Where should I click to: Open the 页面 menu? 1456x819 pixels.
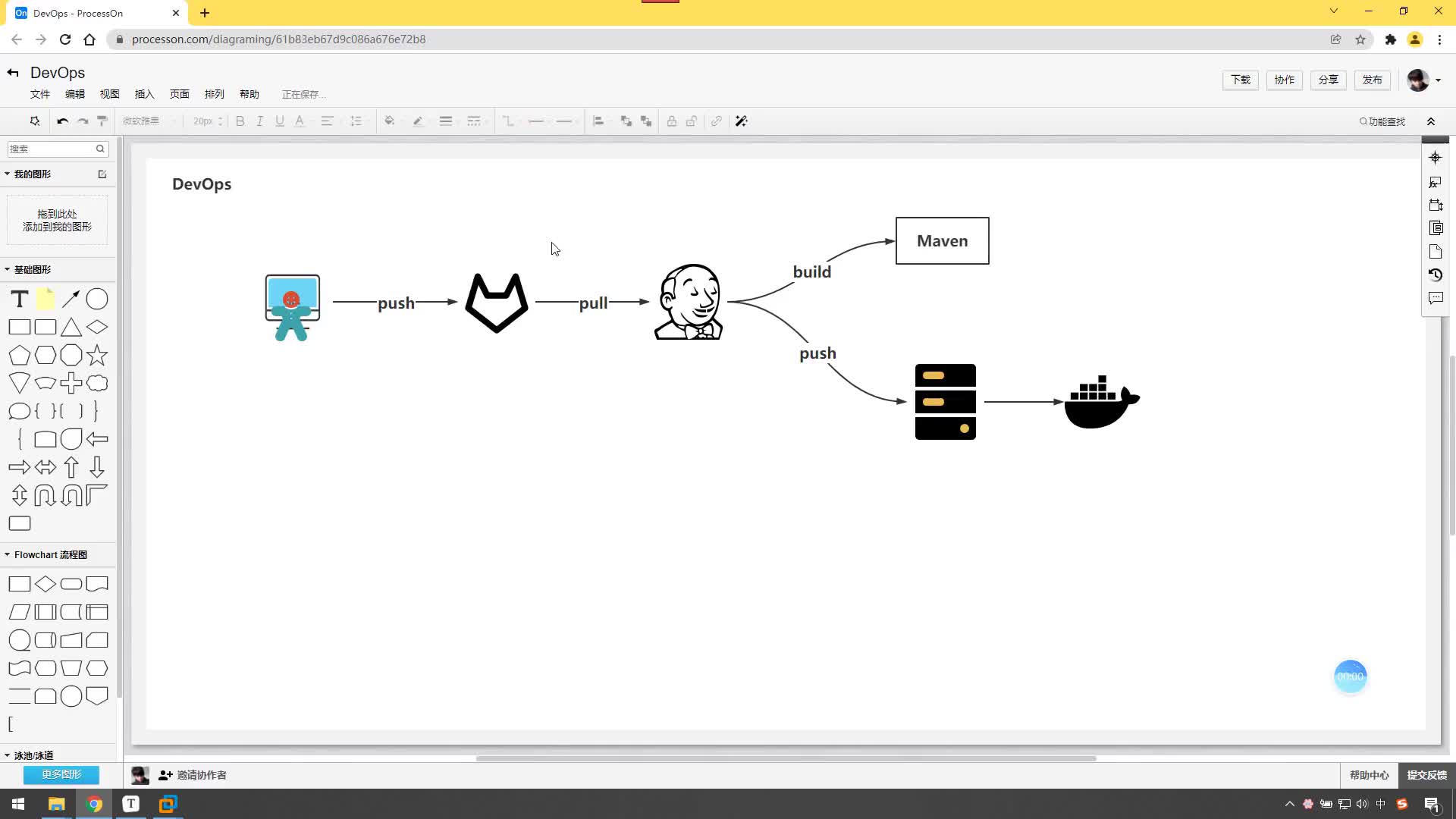[180, 94]
